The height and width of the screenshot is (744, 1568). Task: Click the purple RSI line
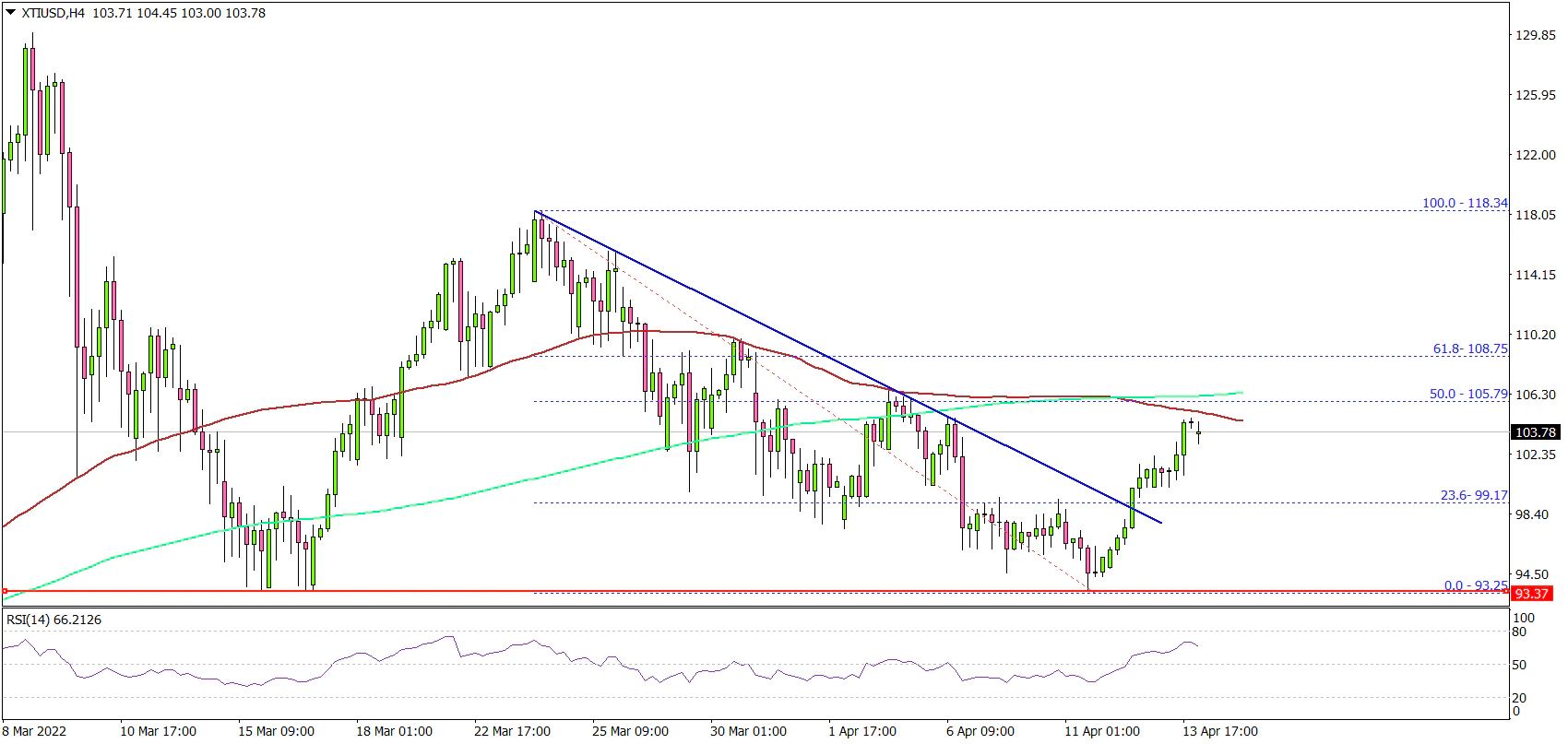369,656
